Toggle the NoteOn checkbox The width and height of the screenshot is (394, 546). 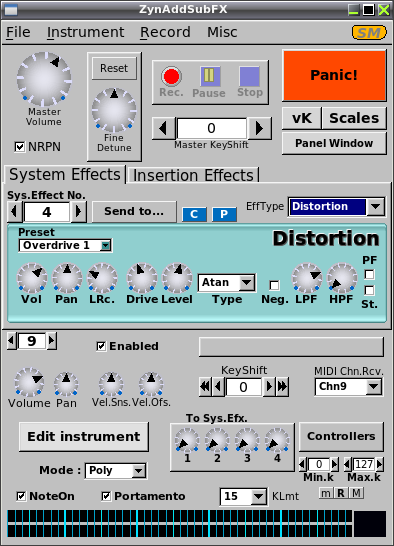pos(21,496)
